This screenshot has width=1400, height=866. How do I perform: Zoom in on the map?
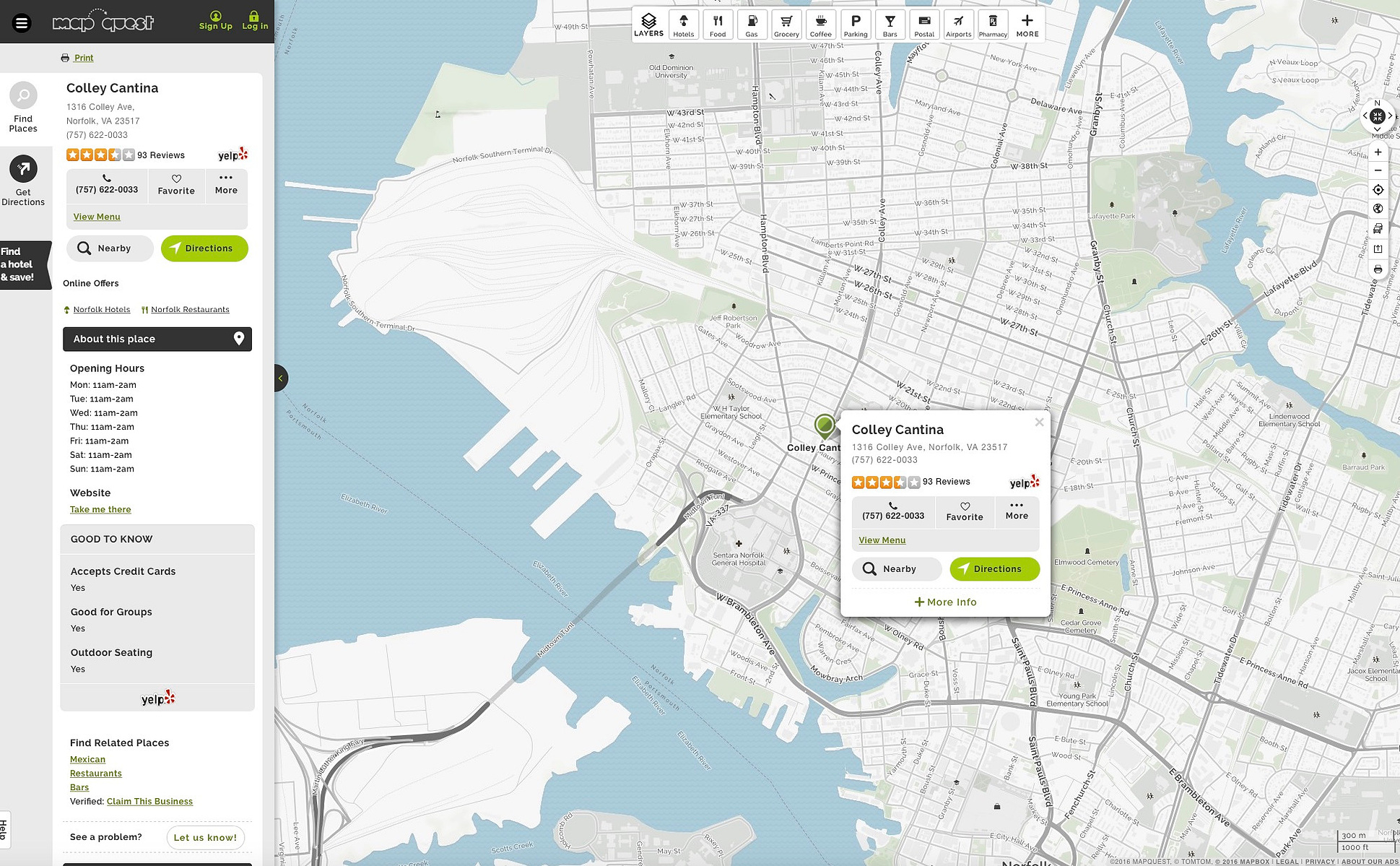point(1378,152)
